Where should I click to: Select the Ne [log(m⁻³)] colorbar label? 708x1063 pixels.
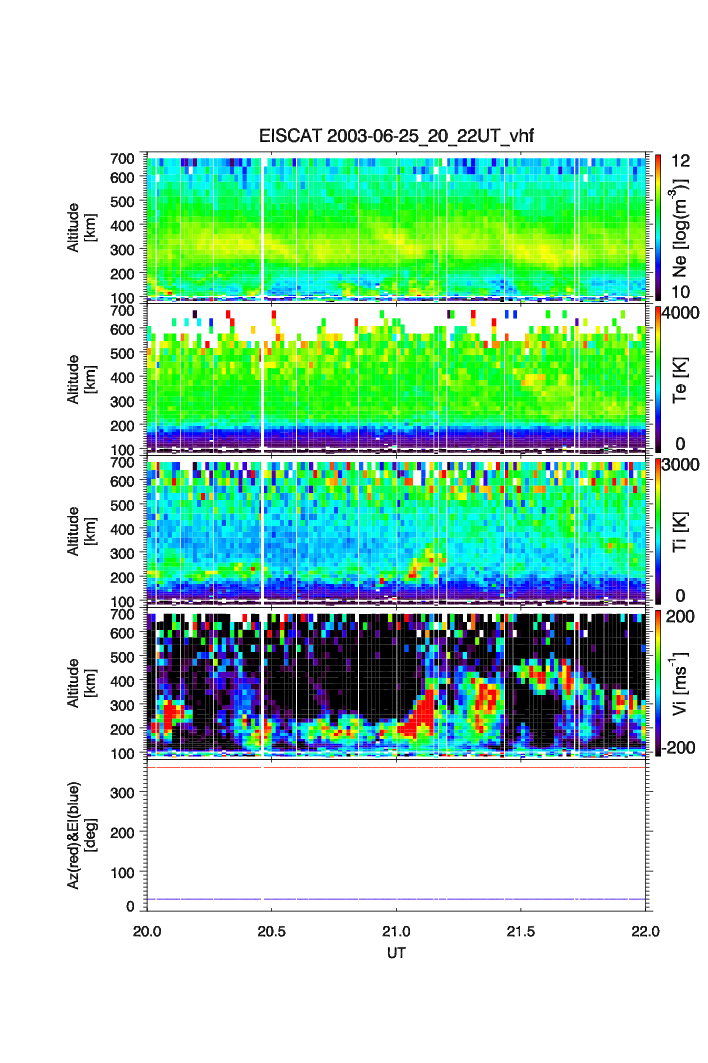coord(681,226)
